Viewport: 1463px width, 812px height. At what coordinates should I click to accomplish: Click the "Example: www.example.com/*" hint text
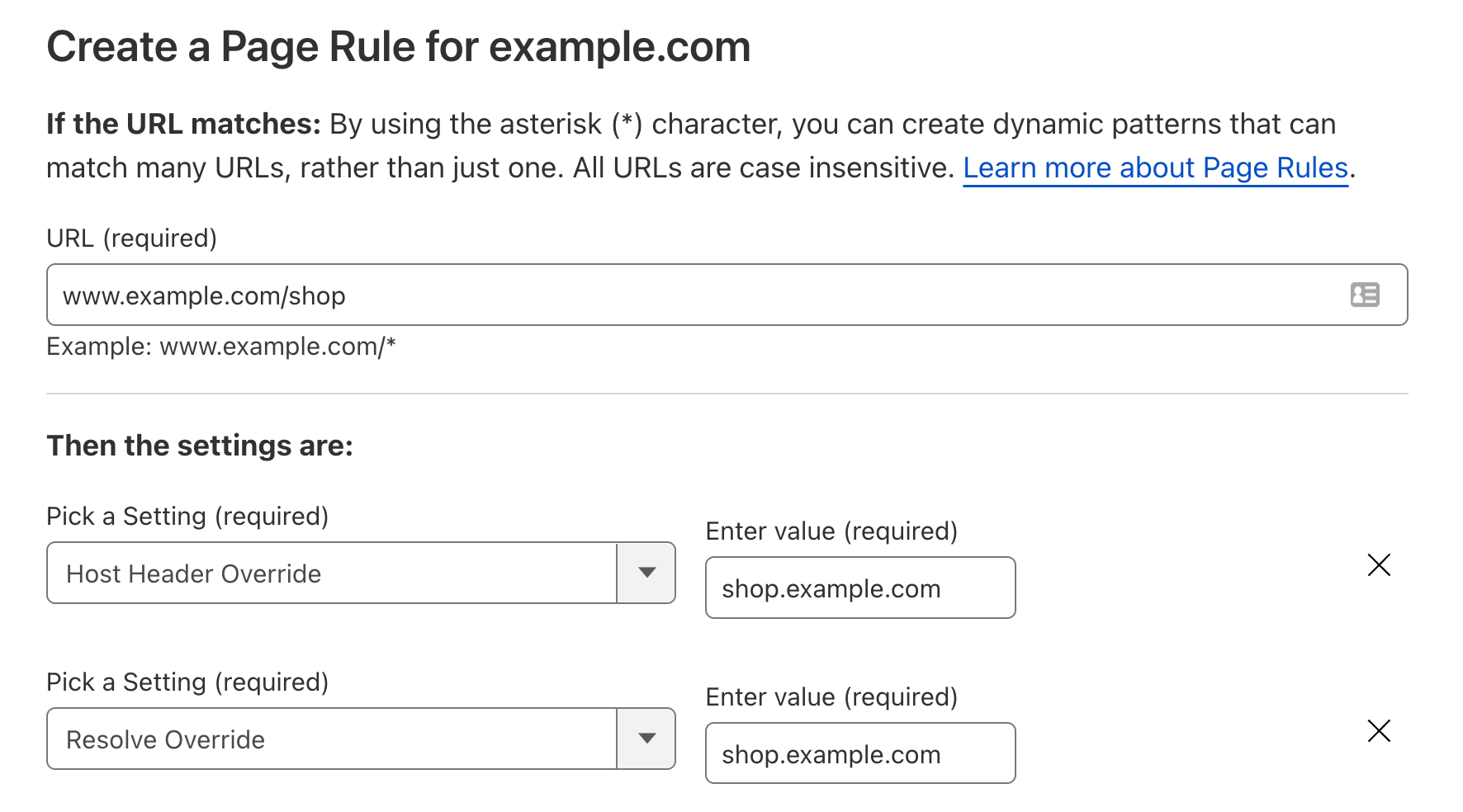click(221, 347)
